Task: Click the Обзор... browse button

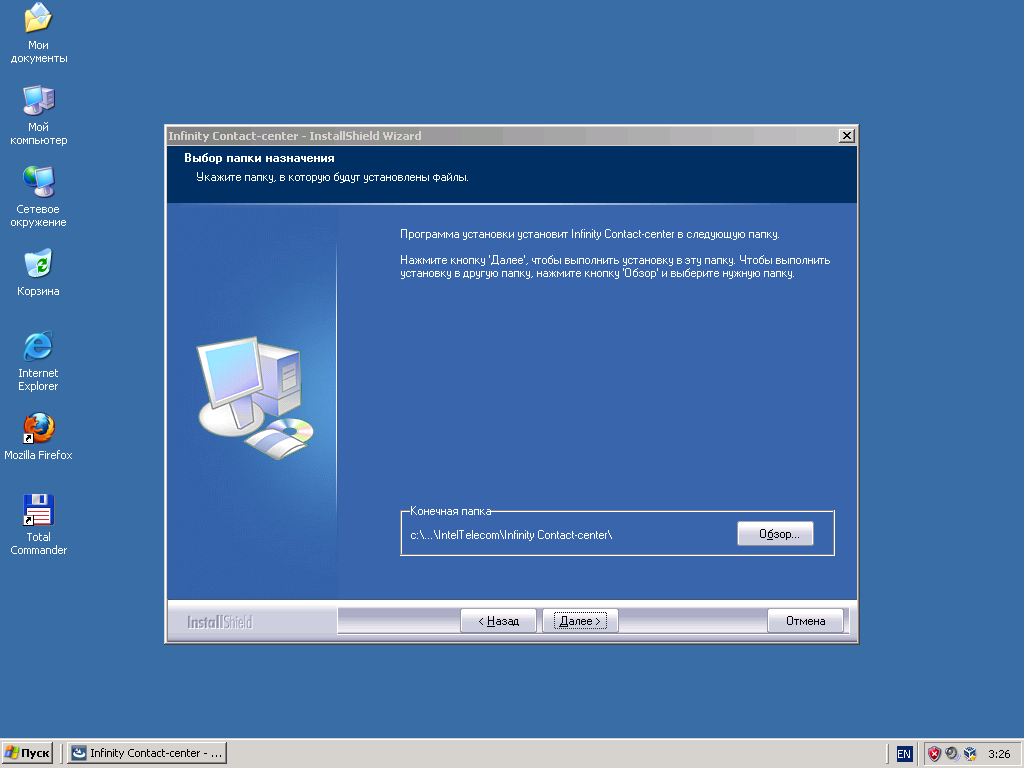Action: coord(775,534)
